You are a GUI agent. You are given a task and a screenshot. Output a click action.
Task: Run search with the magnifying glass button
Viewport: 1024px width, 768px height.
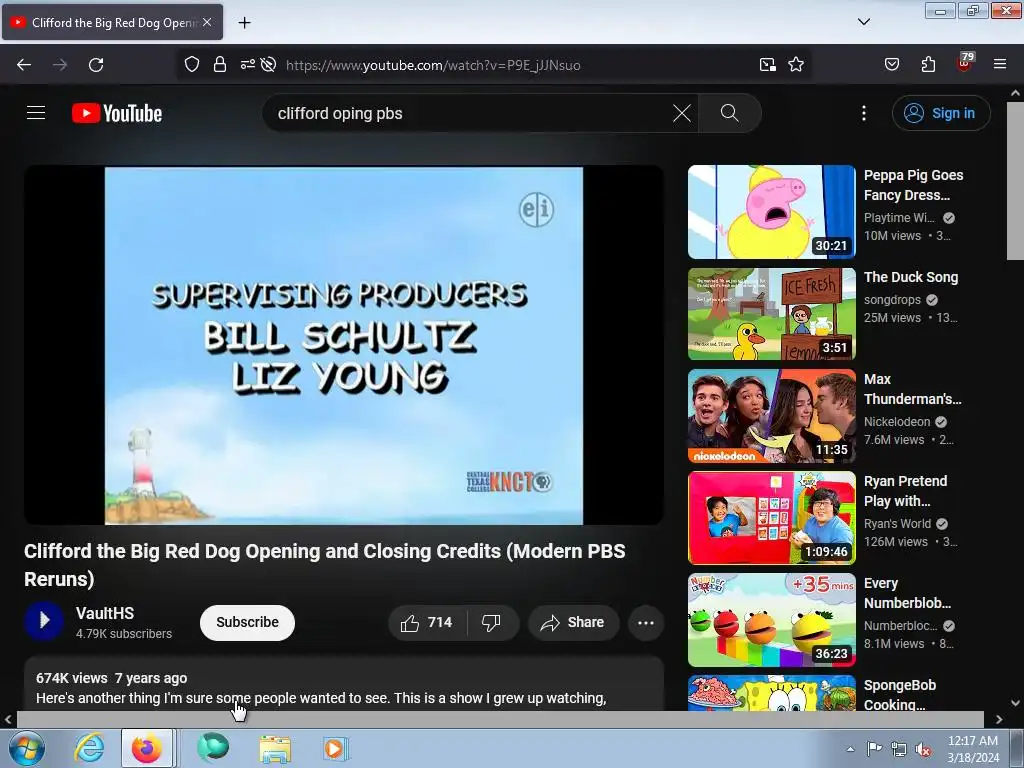(729, 113)
